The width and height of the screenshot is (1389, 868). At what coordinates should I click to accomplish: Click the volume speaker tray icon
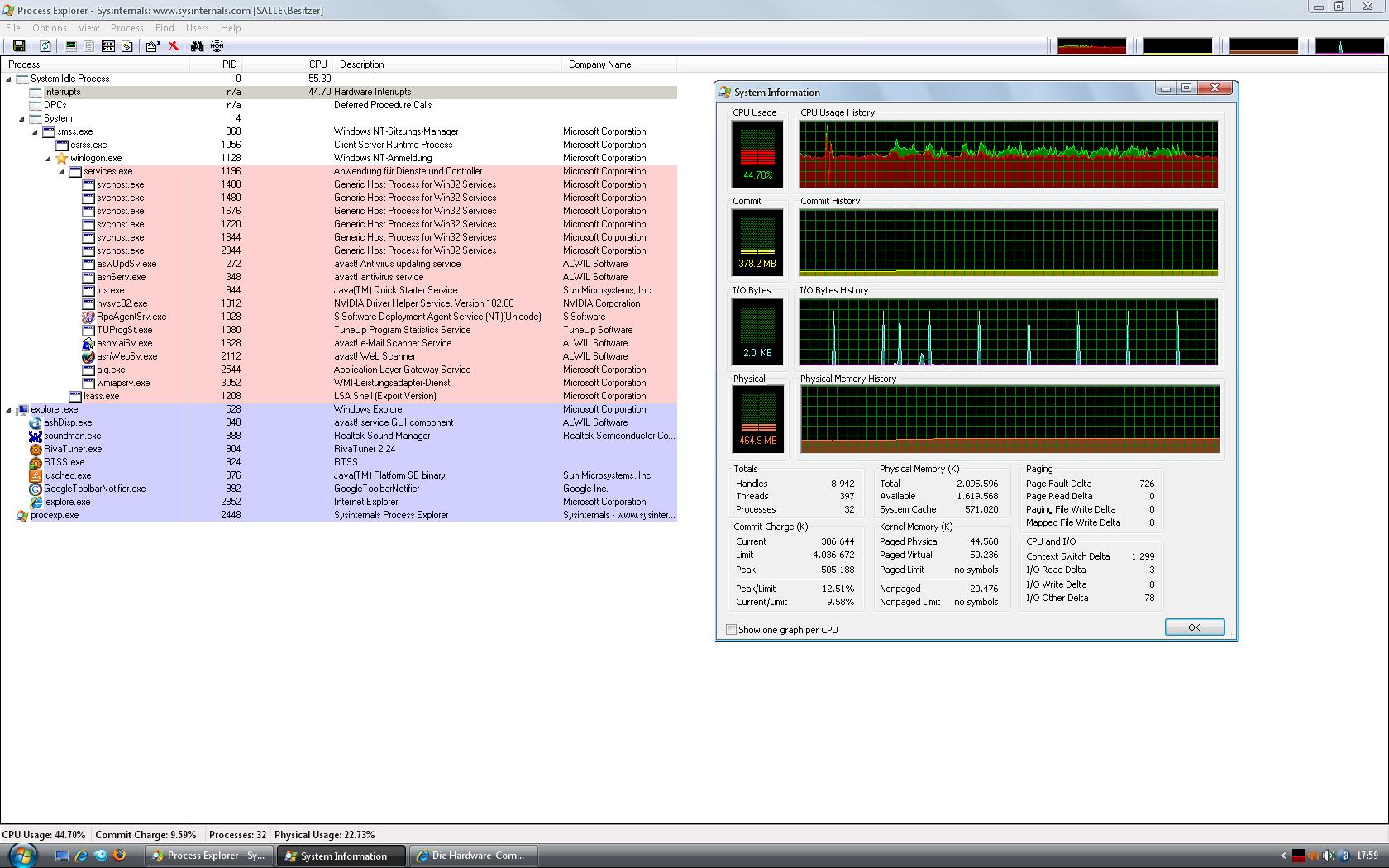1328,856
